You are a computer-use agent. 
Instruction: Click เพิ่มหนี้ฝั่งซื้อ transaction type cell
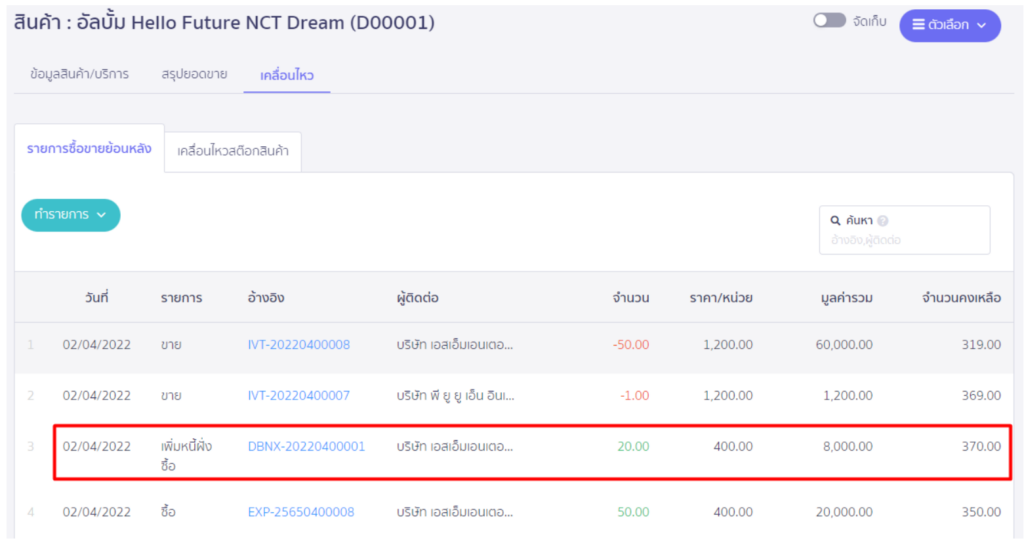click(186, 456)
